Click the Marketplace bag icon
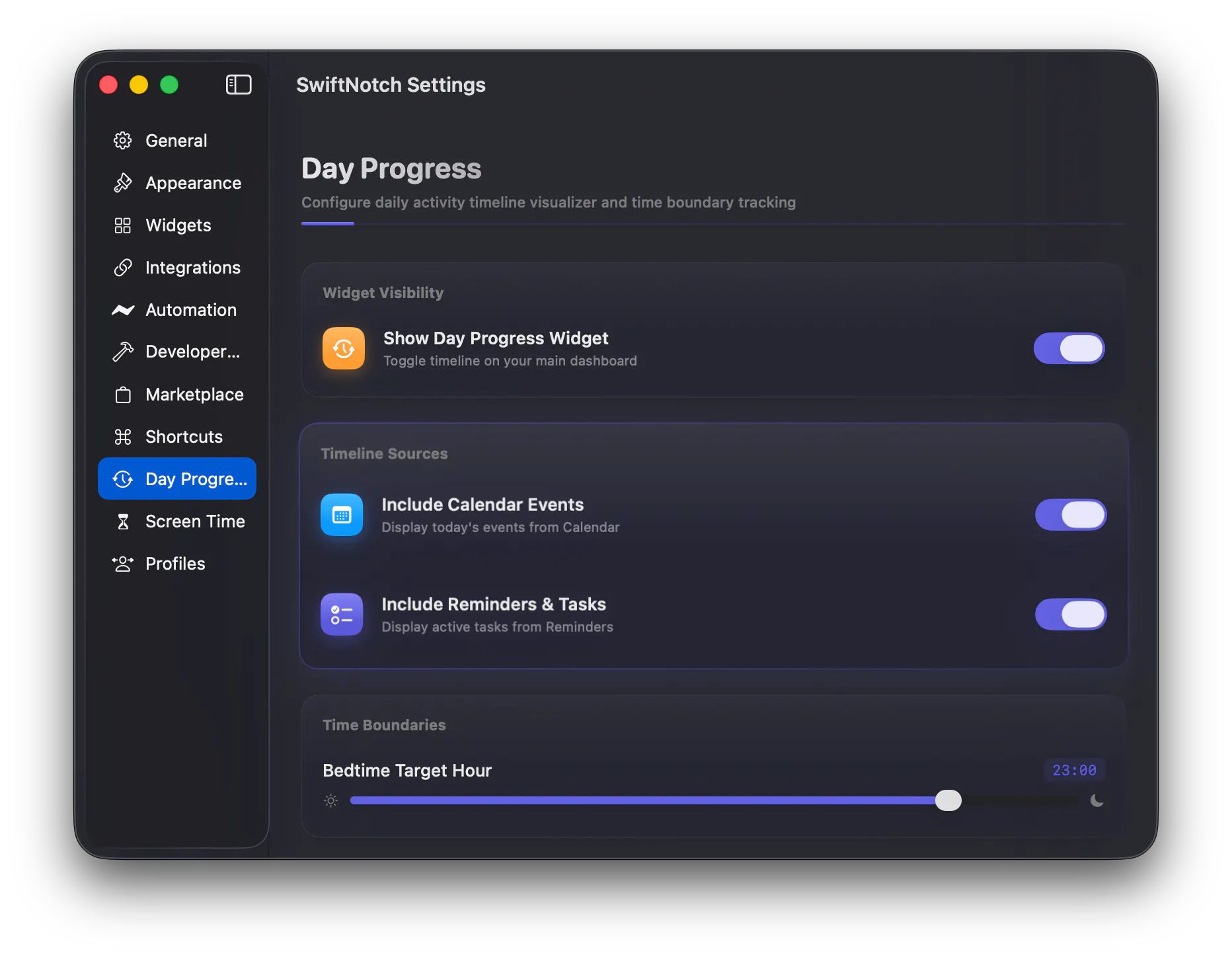Image resolution: width=1232 pixels, height=957 pixels. coord(123,395)
